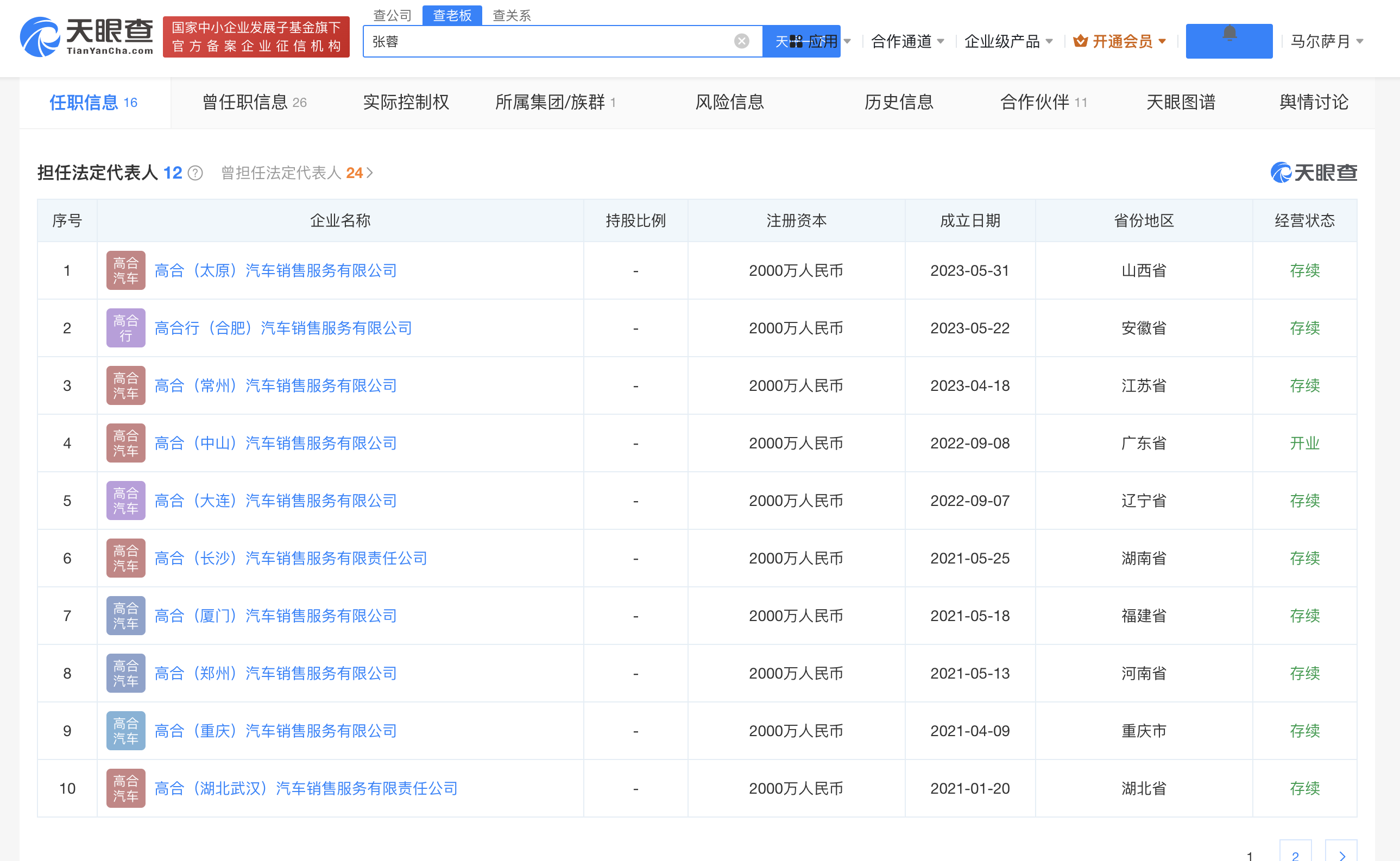Viewport: 1400px width, 861px height.
Task: Open 高合（常州）汽车销售服务有限公司 link
Action: pyautogui.click(x=276, y=385)
